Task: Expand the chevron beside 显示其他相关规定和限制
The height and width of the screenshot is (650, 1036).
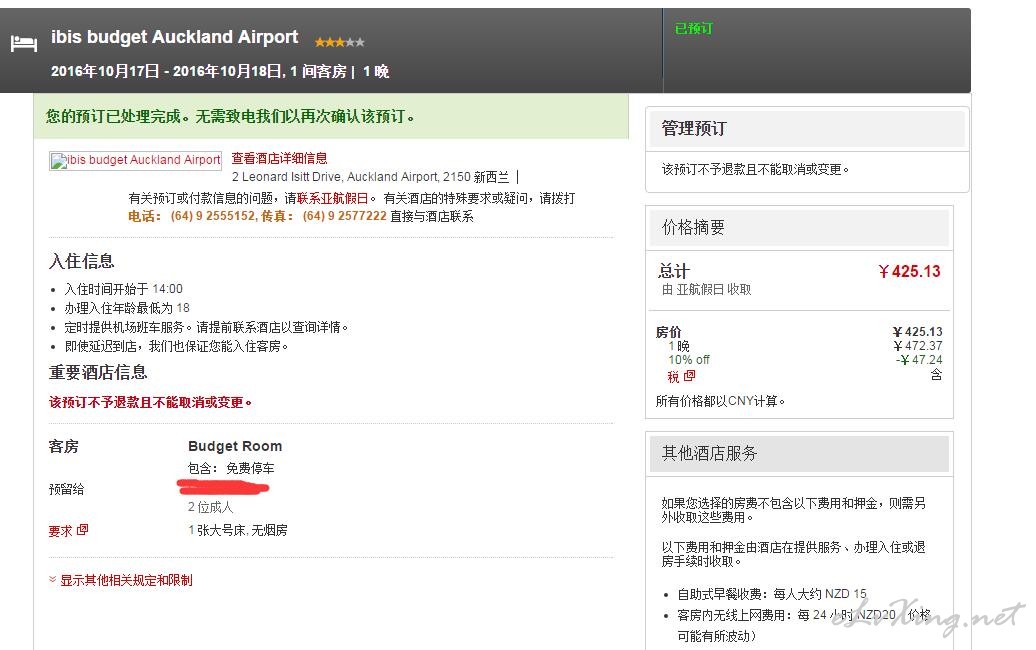Action: [x=52, y=579]
